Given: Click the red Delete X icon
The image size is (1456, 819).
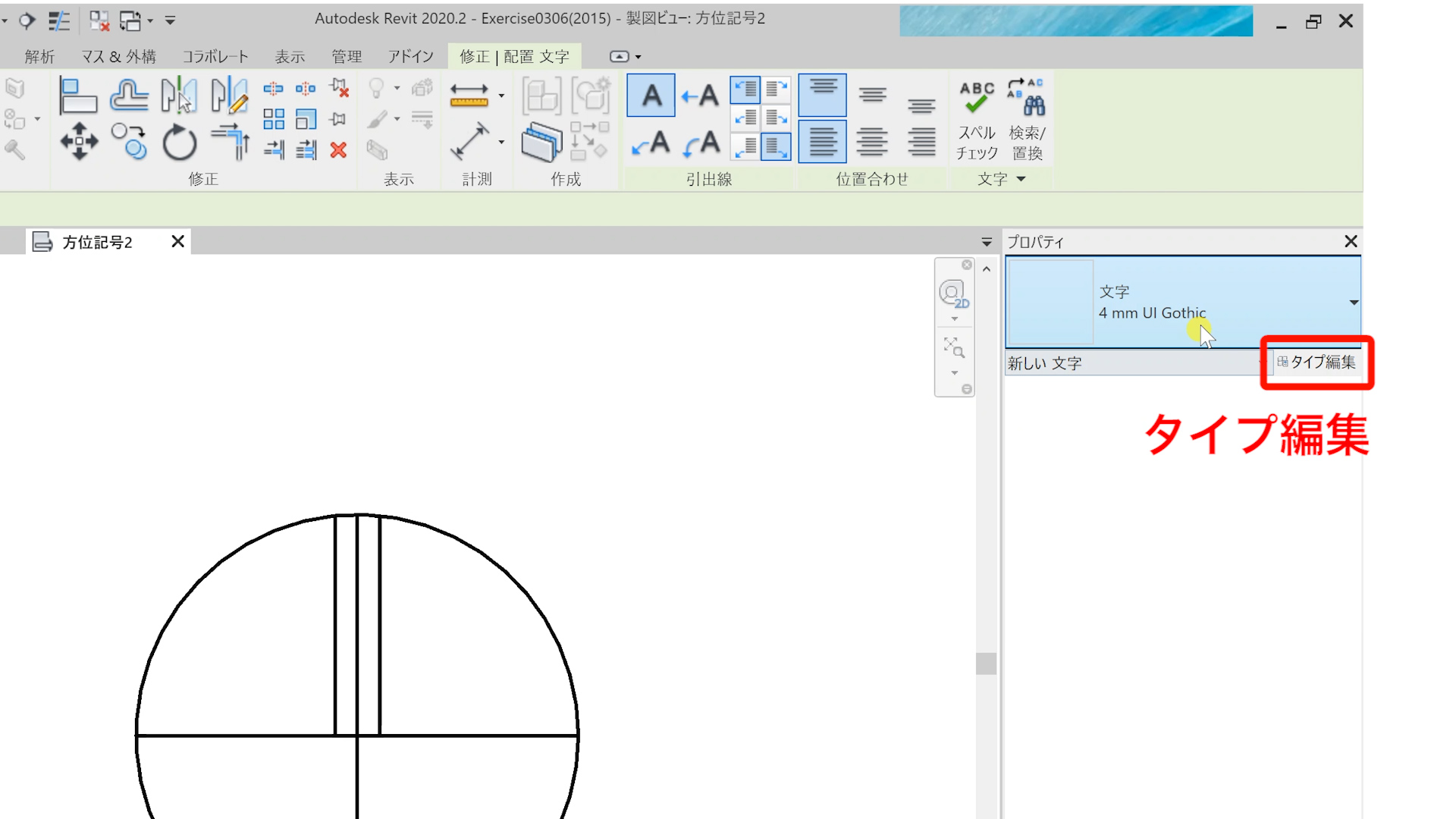Looking at the screenshot, I should click(x=338, y=150).
